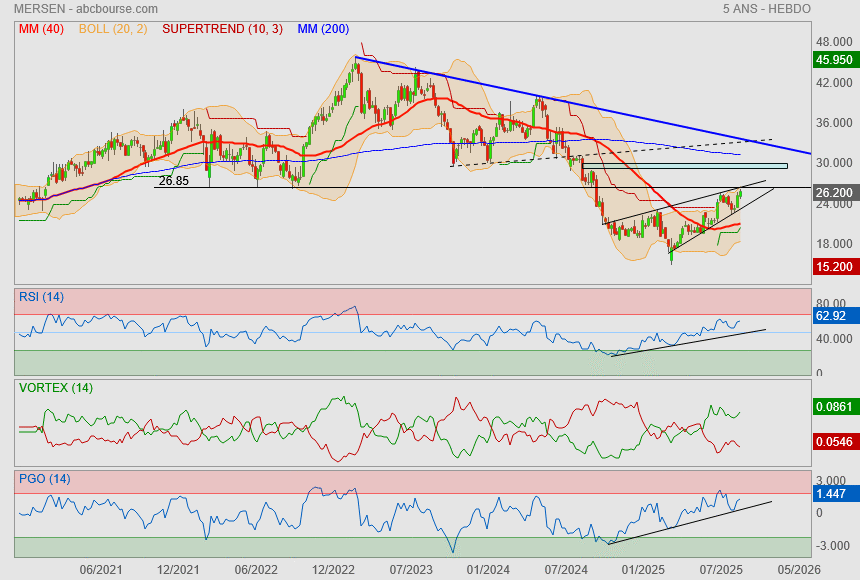
Task: Click the red 15.200 price tag
Action: (x=834, y=267)
